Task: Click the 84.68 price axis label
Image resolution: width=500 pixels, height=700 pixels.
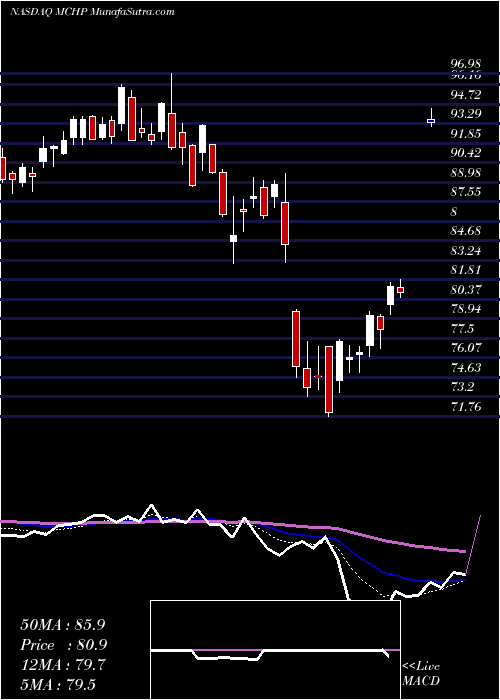Action: [x=466, y=231]
